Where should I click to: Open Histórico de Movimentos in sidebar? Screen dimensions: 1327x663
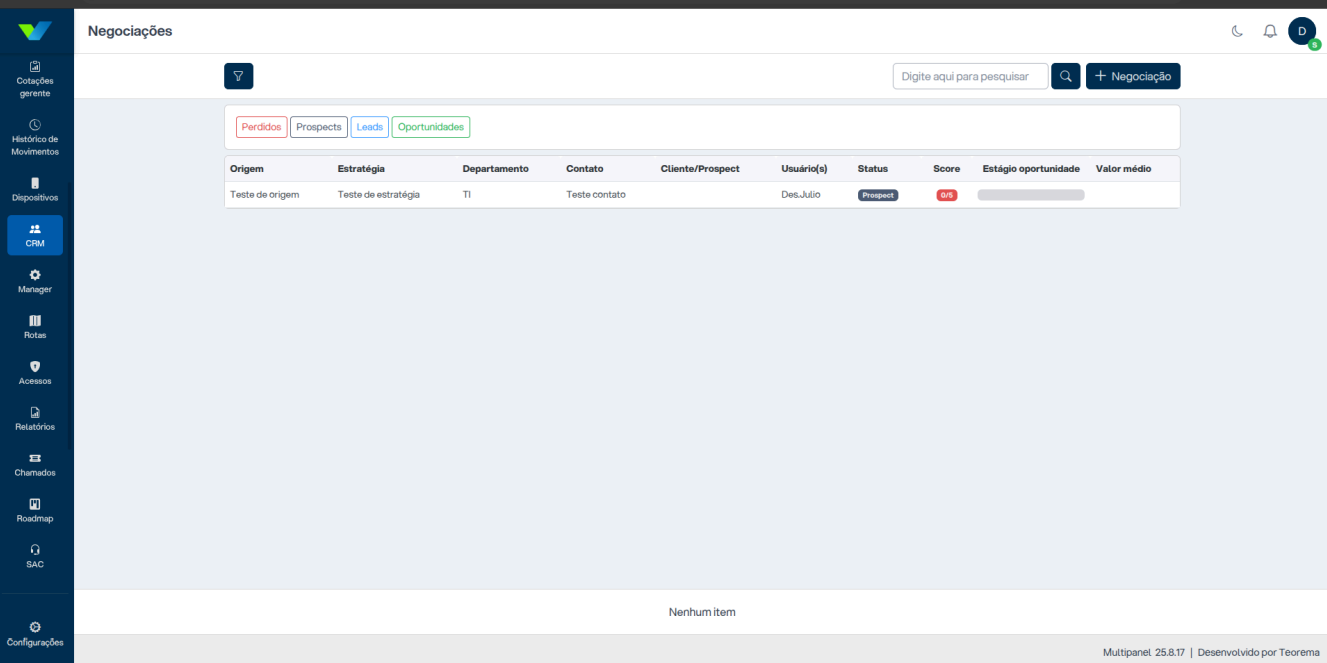35,138
